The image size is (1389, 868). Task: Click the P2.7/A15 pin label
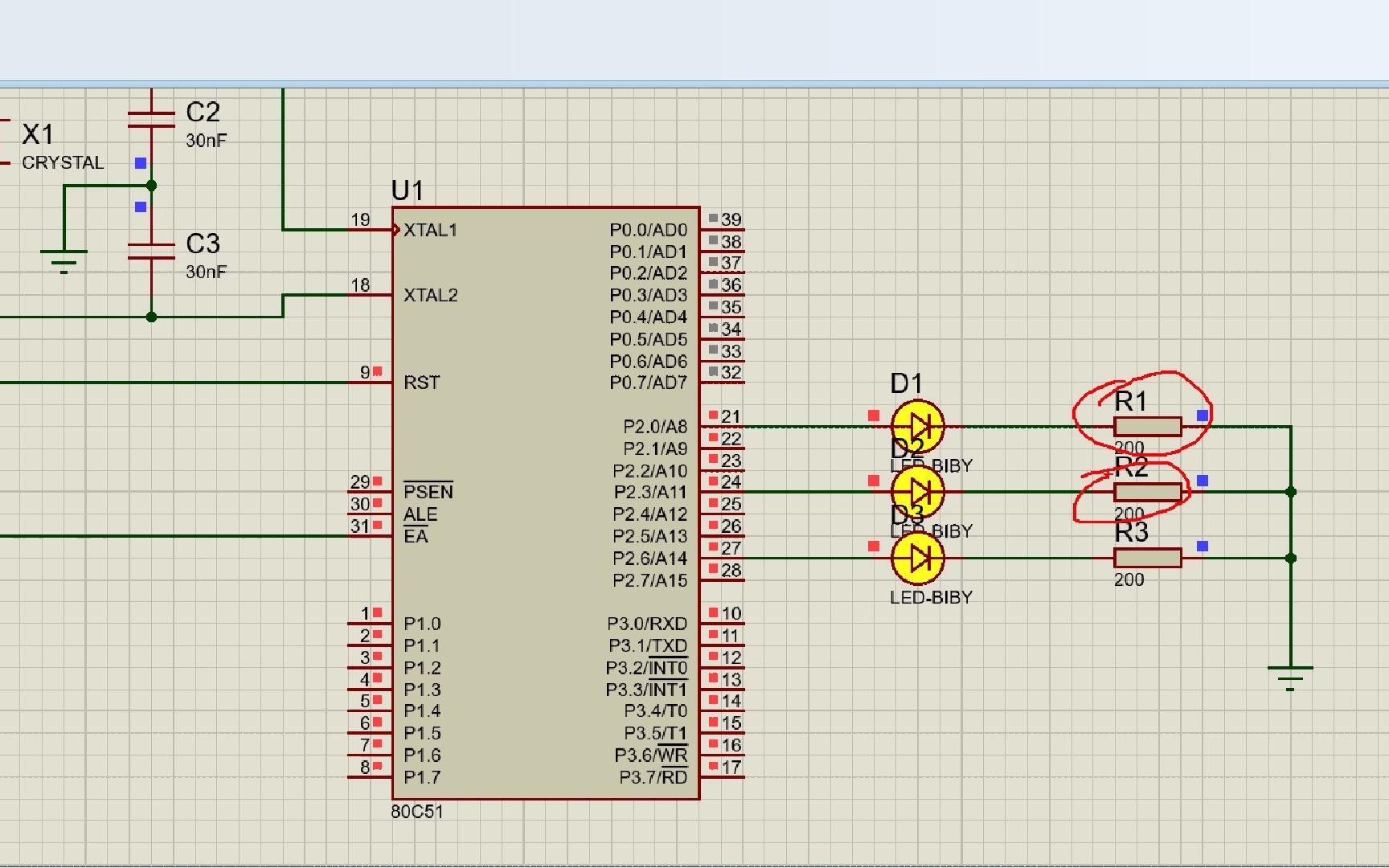650,580
